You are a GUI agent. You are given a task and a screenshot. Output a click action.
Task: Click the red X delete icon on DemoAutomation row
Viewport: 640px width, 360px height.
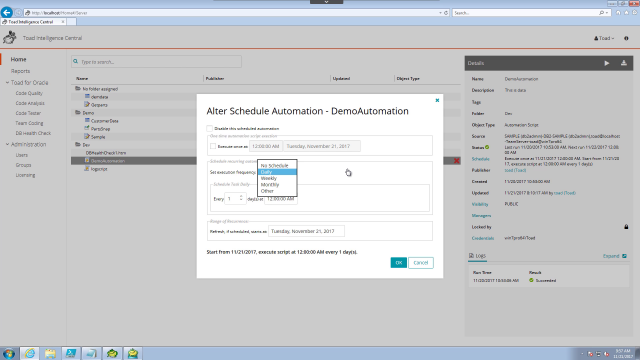457,161
